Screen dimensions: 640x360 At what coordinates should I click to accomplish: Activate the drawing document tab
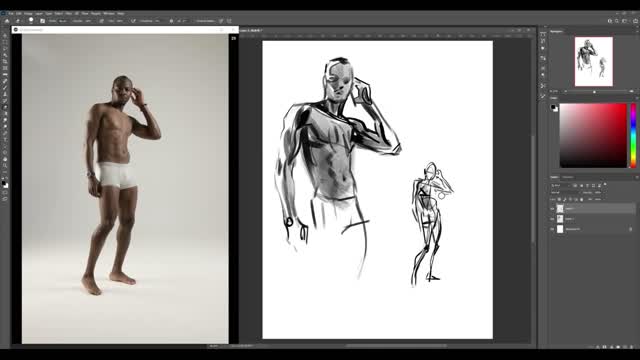[251, 31]
